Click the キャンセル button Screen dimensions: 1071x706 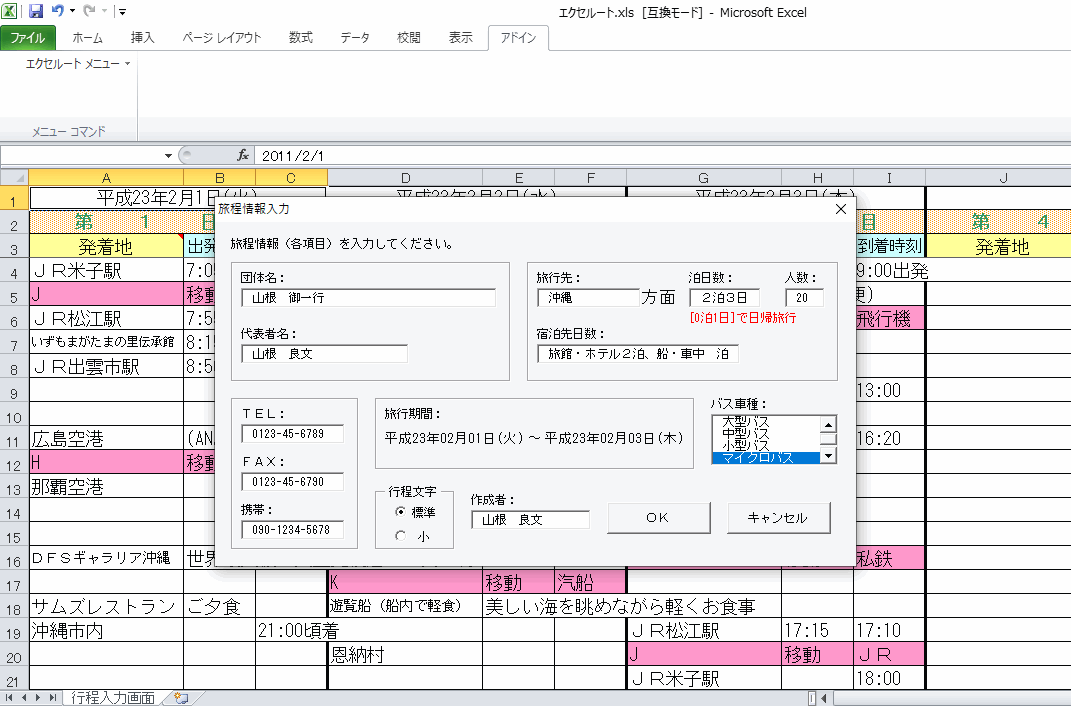click(779, 518)
